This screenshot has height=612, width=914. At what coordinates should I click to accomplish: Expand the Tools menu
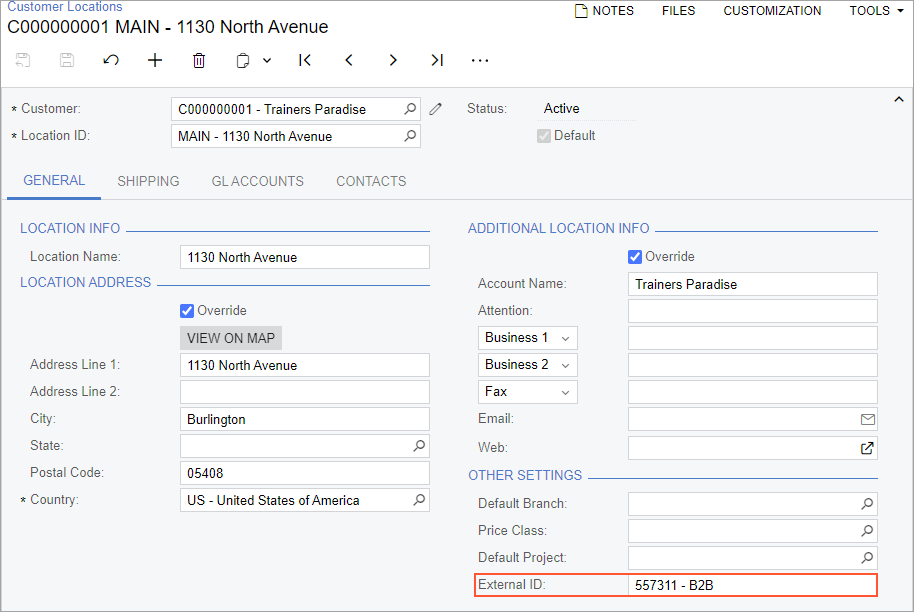[877, 11]
